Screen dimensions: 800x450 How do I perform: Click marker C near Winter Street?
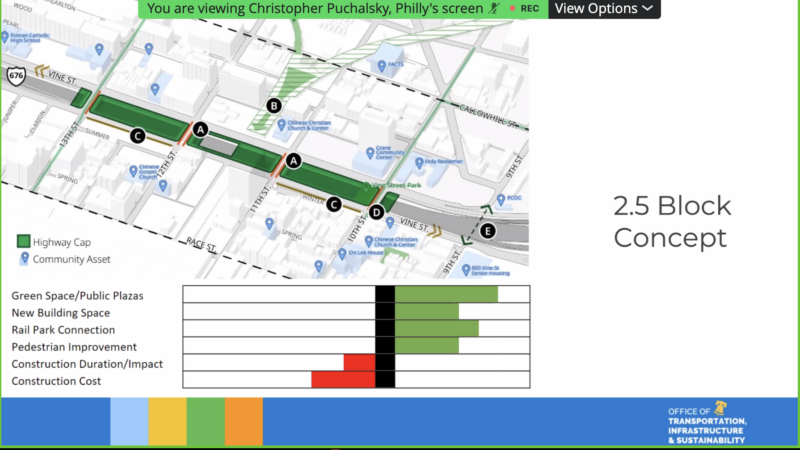point(334,205)
